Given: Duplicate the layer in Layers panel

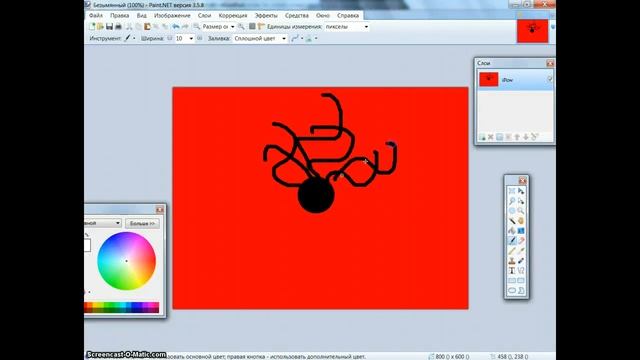Looking at the screenshot, I should (x=500, y=137).
